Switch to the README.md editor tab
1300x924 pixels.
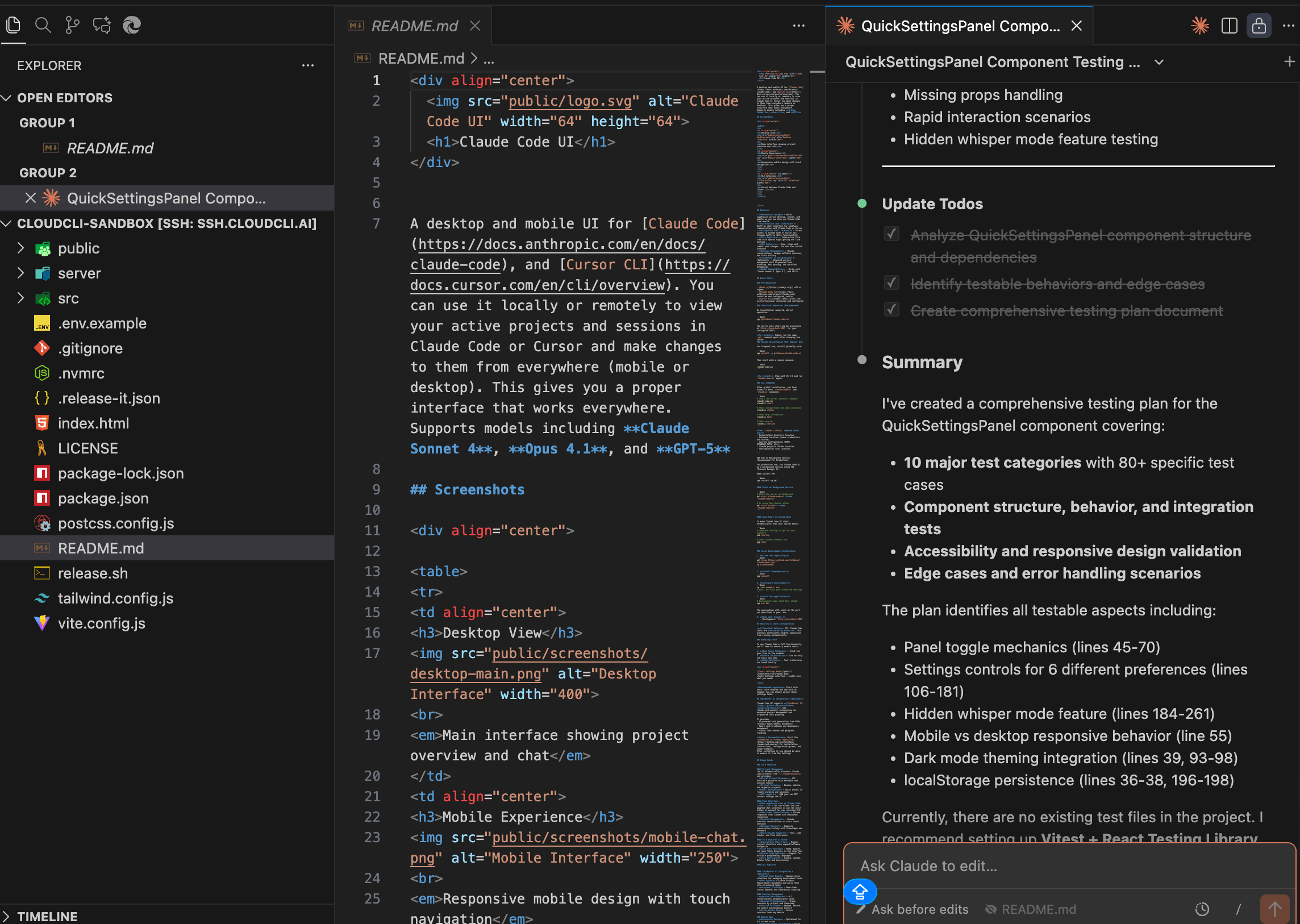point(414,26)
